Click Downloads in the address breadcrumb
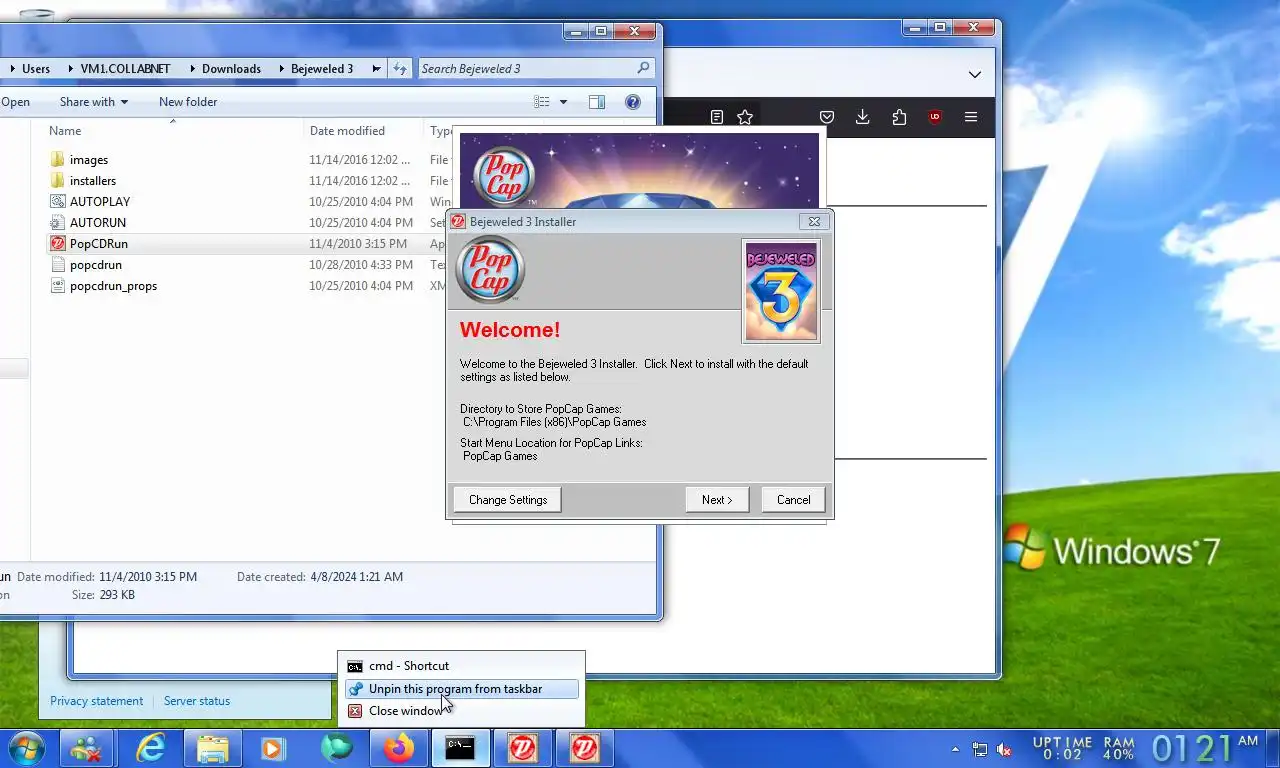The width and height of the screenshot is (1280, 768). pos(231,69)
